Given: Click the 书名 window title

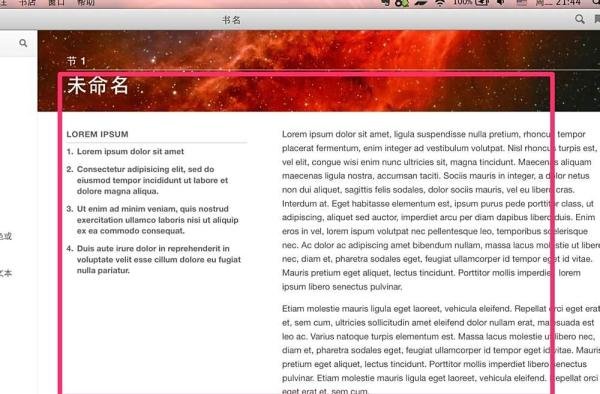Looking at the screenshot, I should point(231,20).
